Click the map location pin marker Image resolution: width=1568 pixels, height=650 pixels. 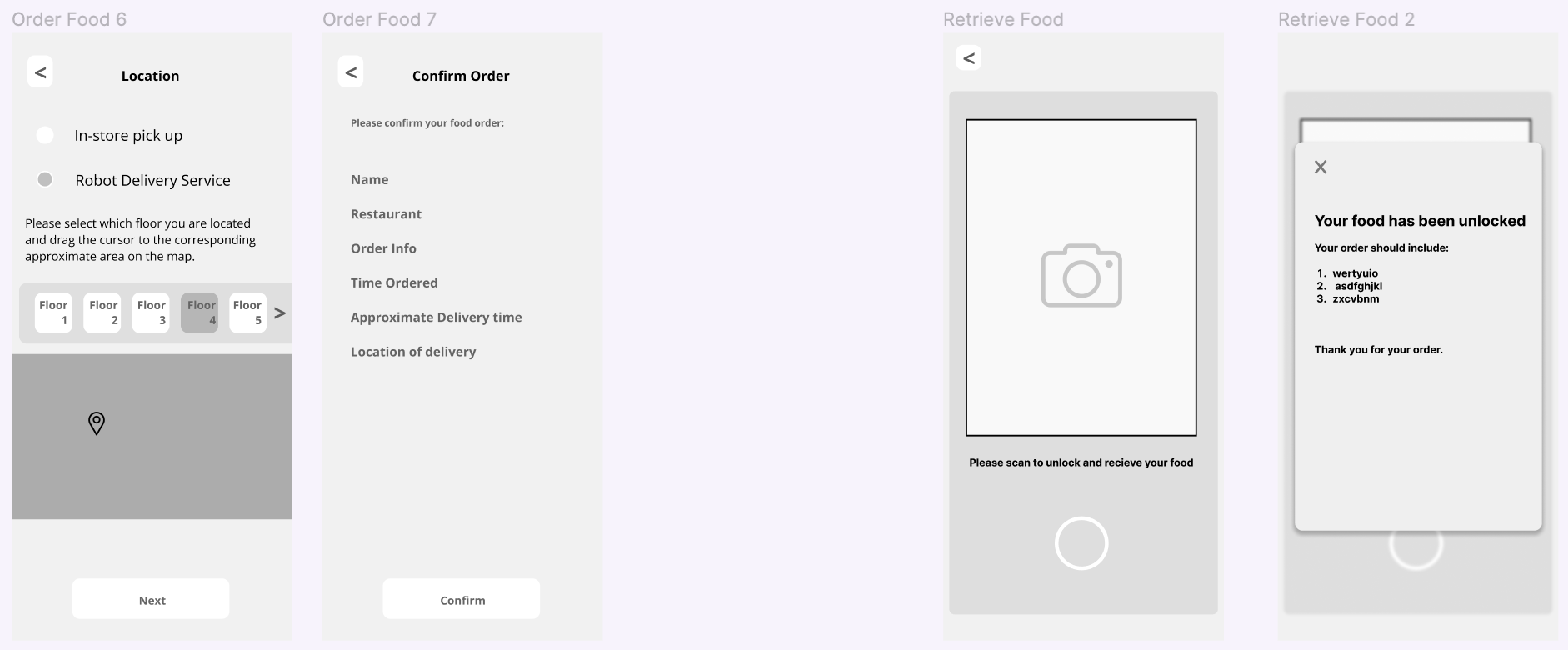[x=97, y=423]
